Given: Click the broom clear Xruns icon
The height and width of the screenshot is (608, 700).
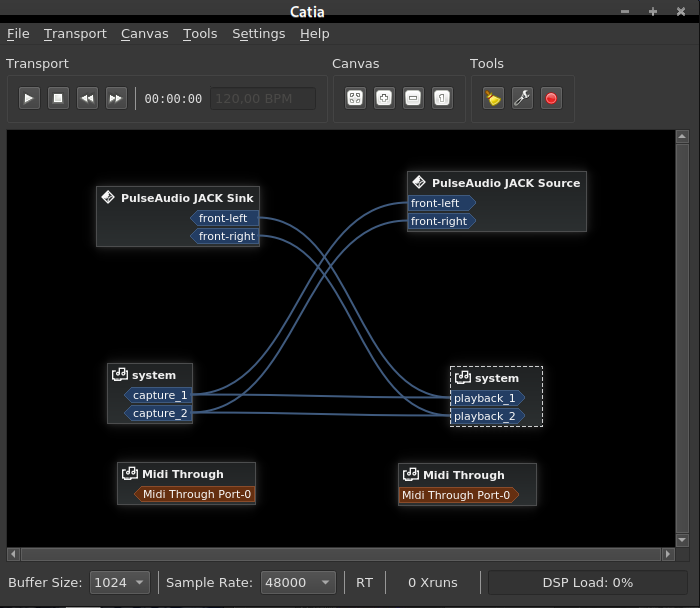Looking at the screenshot, I should [x=493, y=98].
